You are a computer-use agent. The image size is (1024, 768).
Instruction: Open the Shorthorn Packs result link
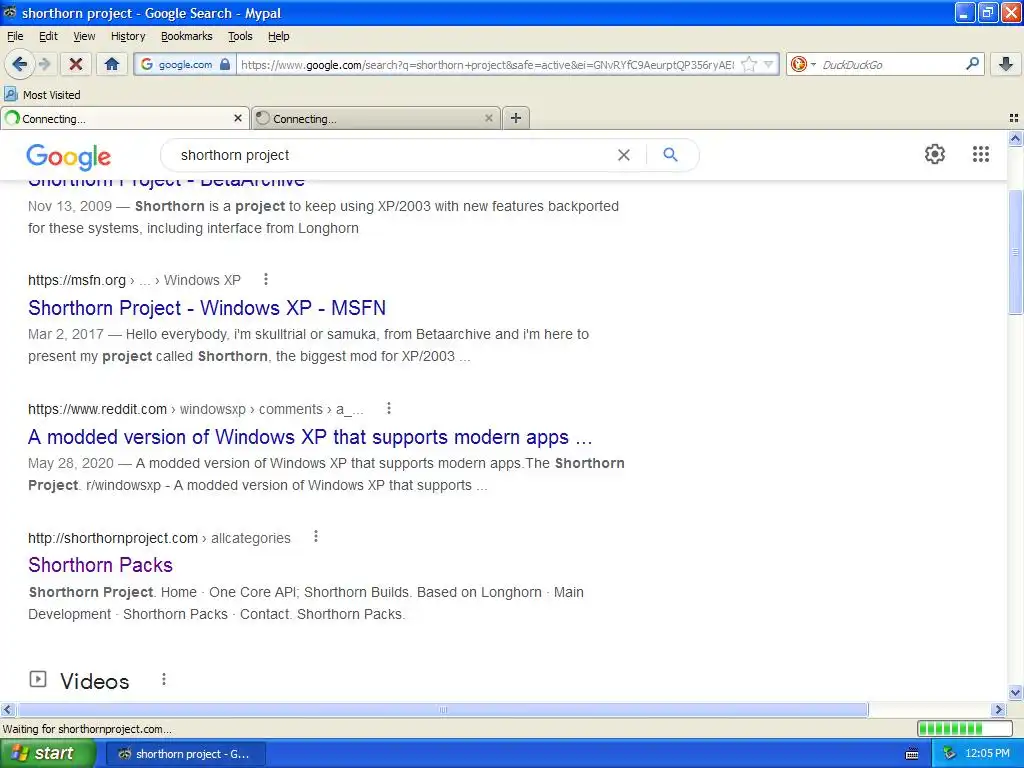(x=101, y=565)
